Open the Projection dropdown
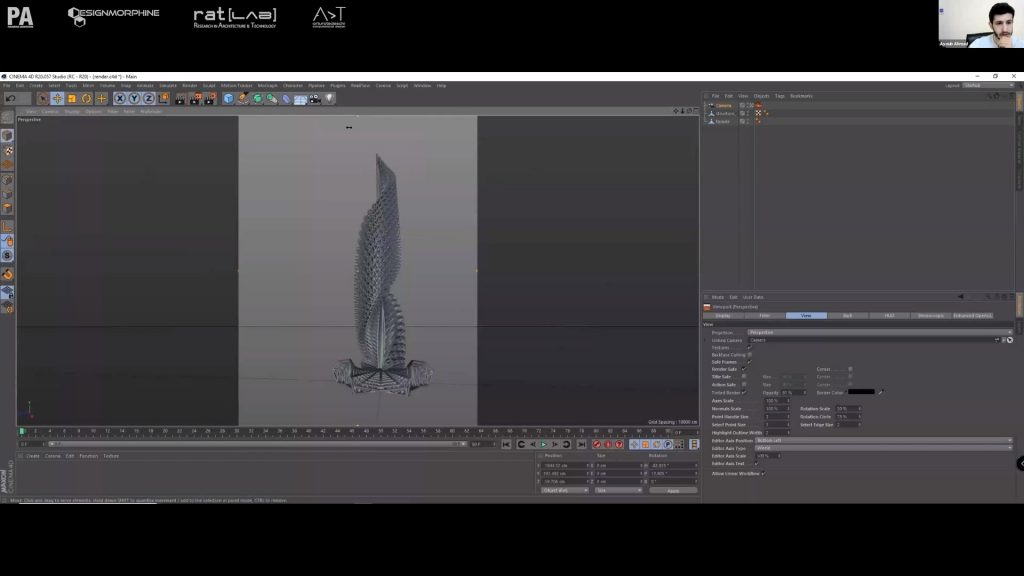1024x576 pixels. click(x=880, y=332)
